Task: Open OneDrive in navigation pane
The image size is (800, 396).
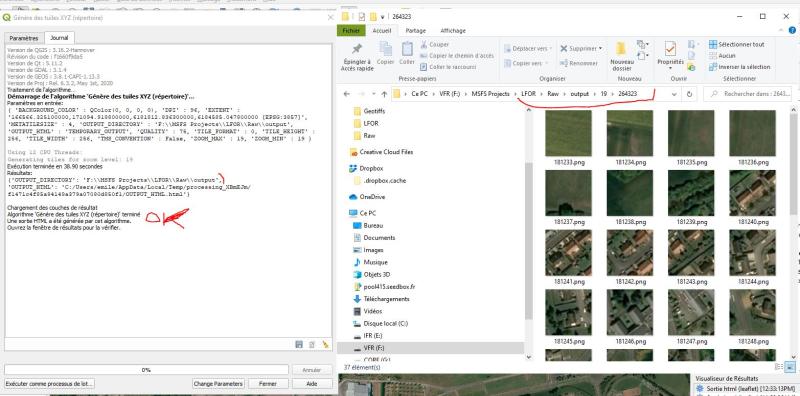Action: tap(367, 197)
